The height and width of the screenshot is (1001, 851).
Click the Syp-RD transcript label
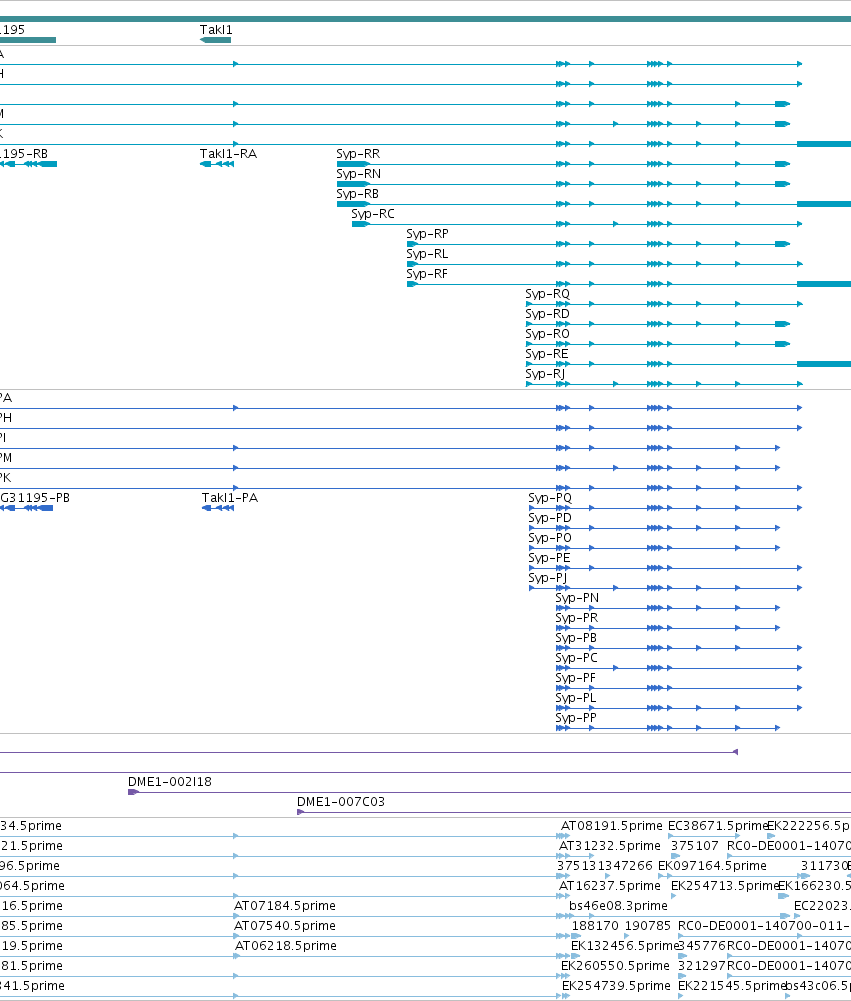click(547, 313)
